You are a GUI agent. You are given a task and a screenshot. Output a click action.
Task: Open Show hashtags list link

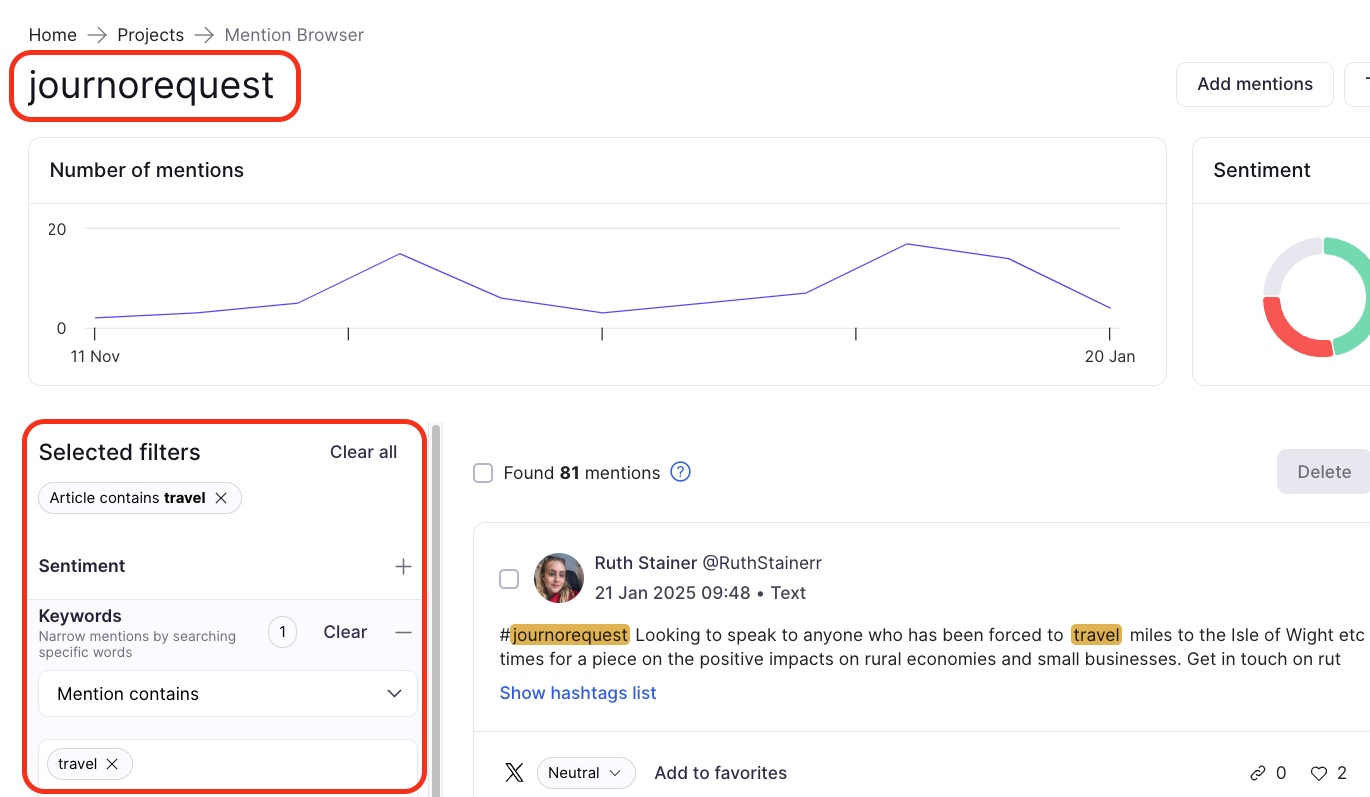point(578,693)
